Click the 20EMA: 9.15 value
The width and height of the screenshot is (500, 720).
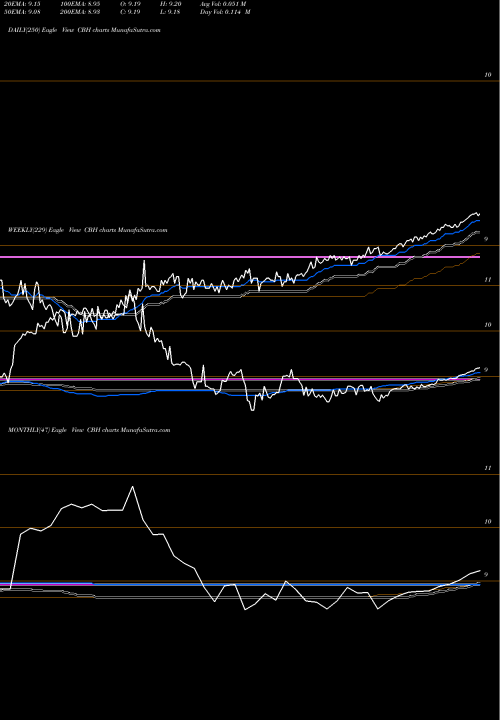coord(24,3)
